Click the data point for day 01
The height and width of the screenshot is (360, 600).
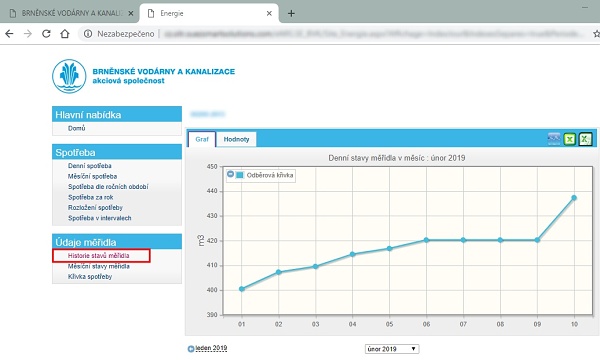241,289
